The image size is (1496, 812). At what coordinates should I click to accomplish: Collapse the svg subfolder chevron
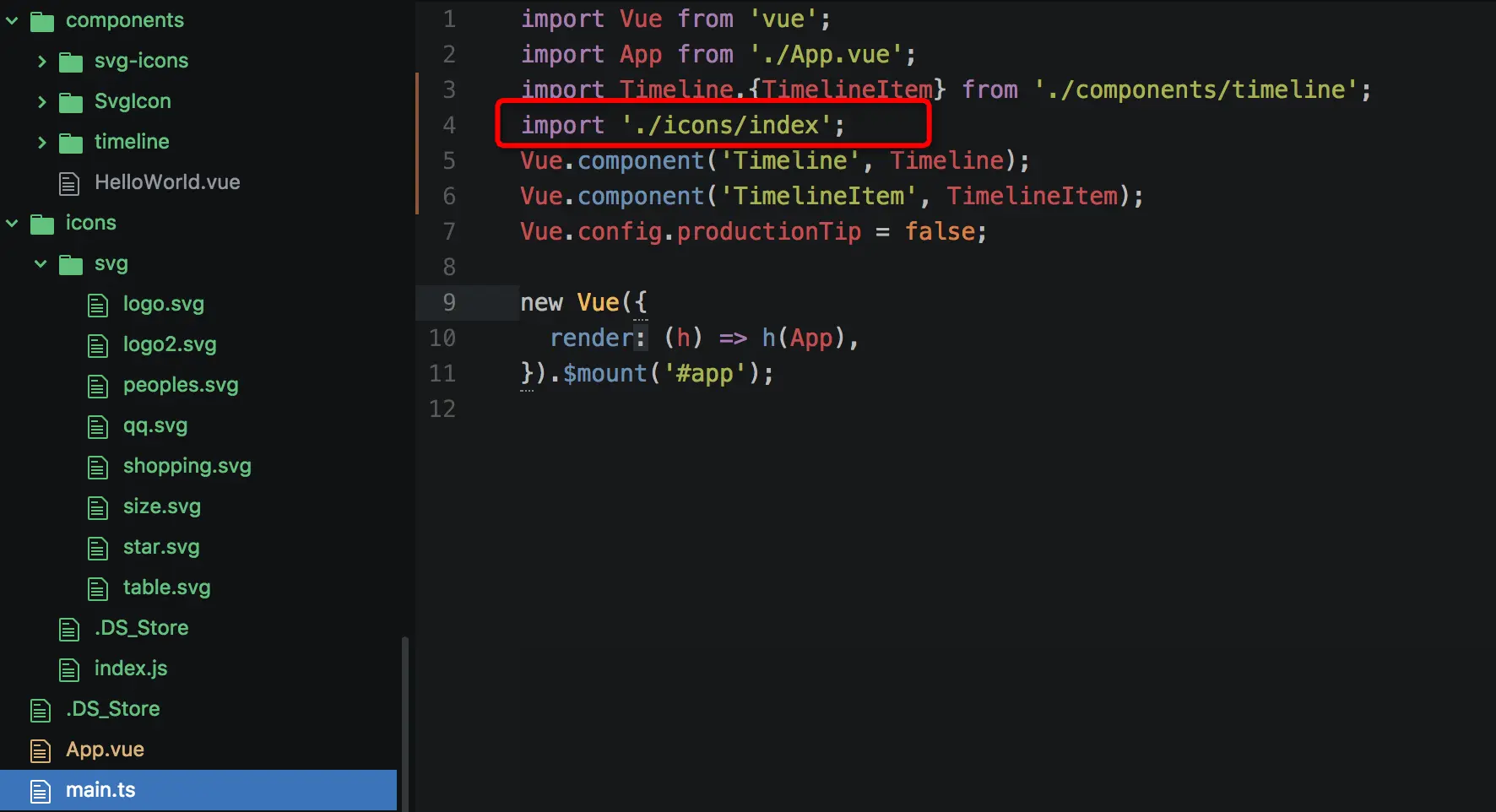pos(41,263)
